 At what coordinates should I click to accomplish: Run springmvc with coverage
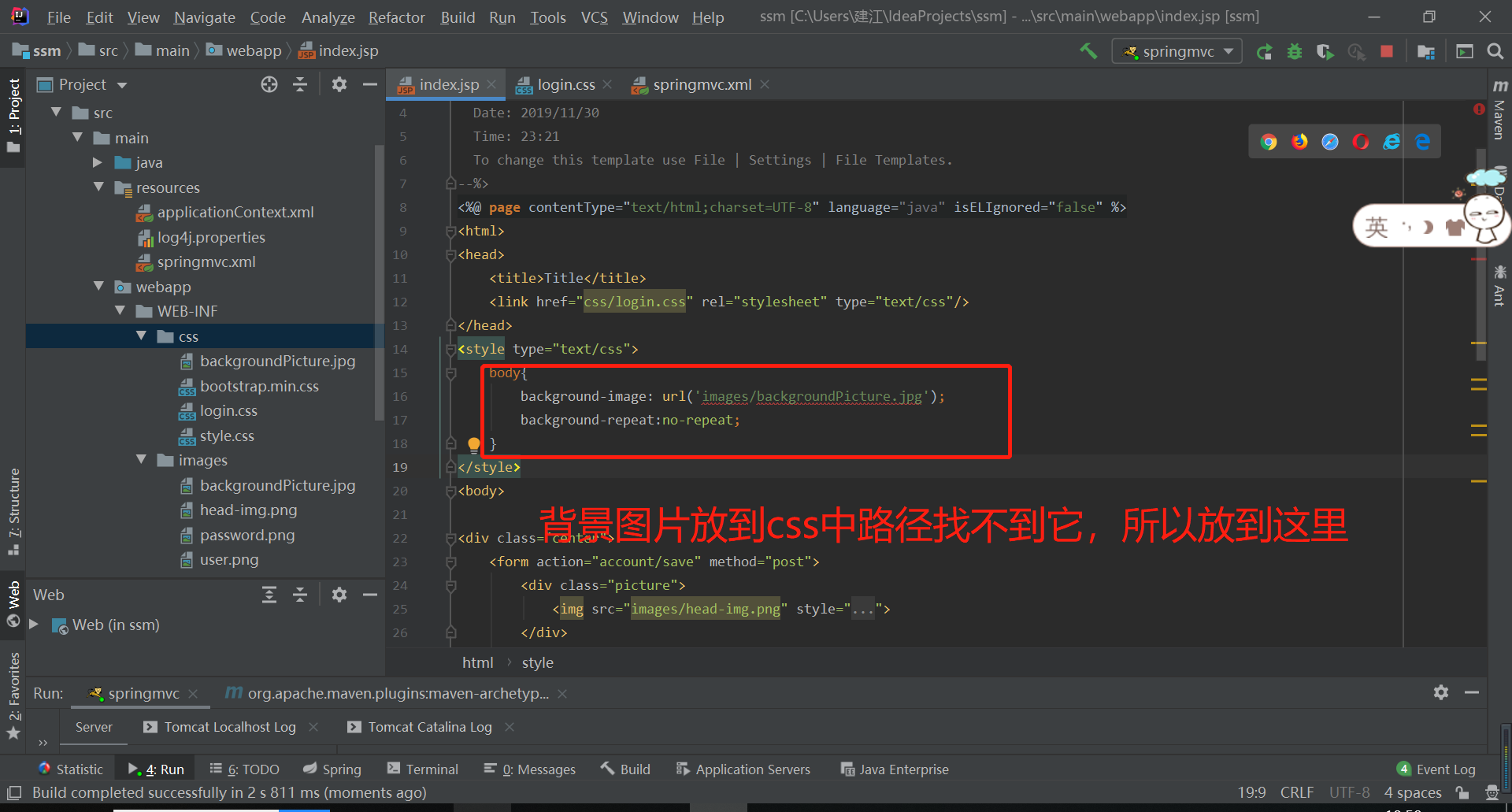coord(1325,50)
